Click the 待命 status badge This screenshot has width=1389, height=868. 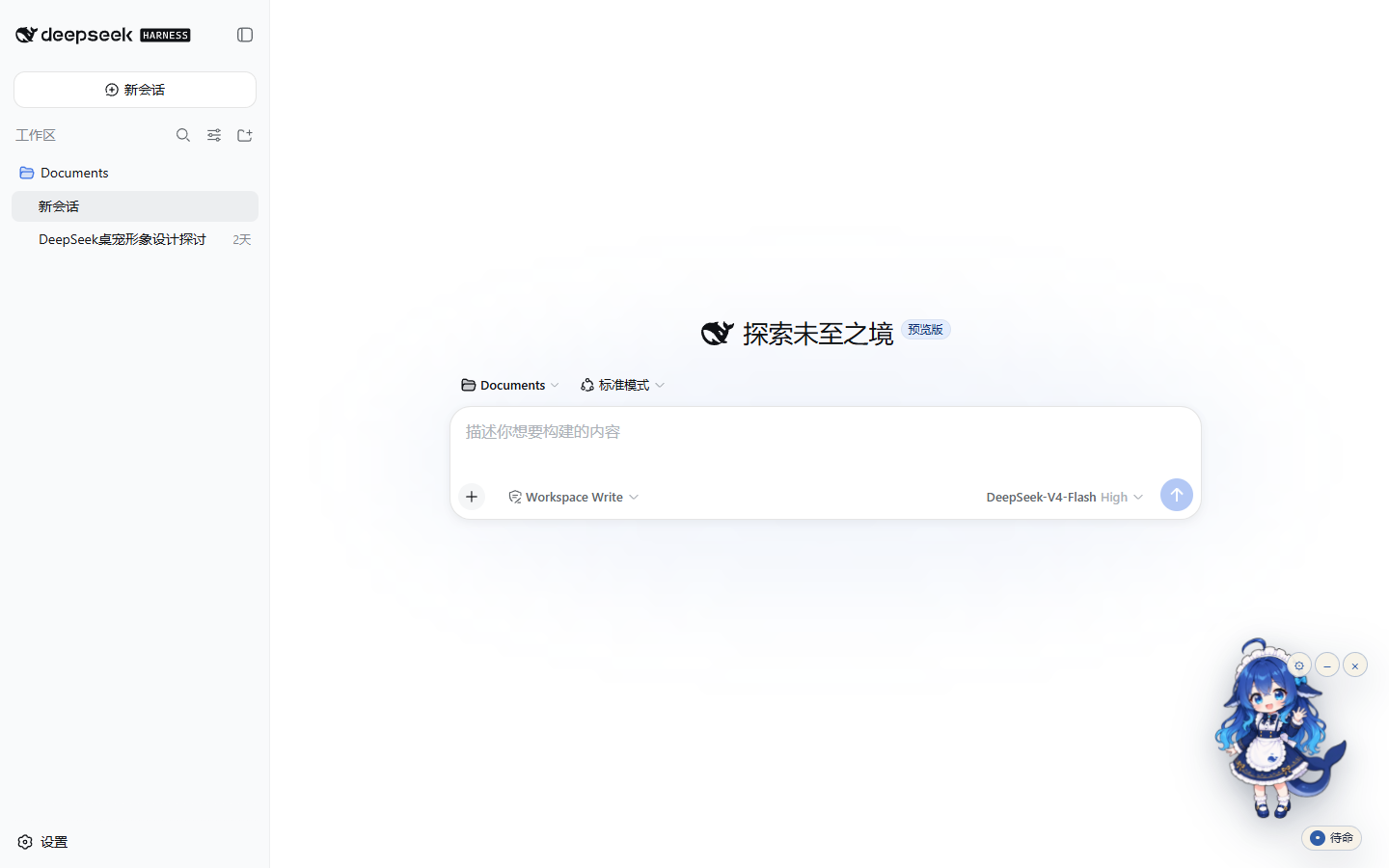(x=1332, y=838)
